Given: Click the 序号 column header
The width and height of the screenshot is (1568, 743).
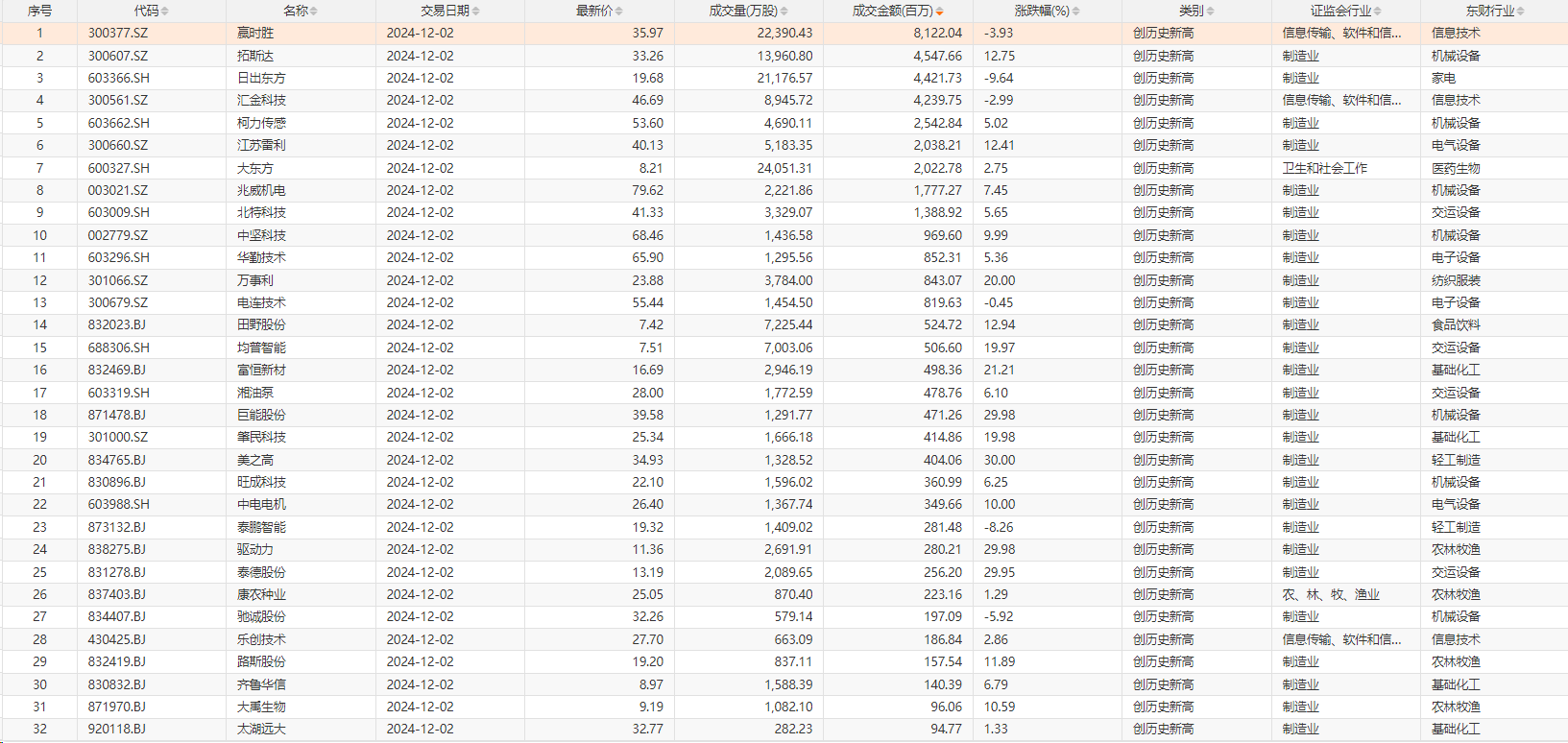Looking at the screenshot, I should tap(39, 11).
